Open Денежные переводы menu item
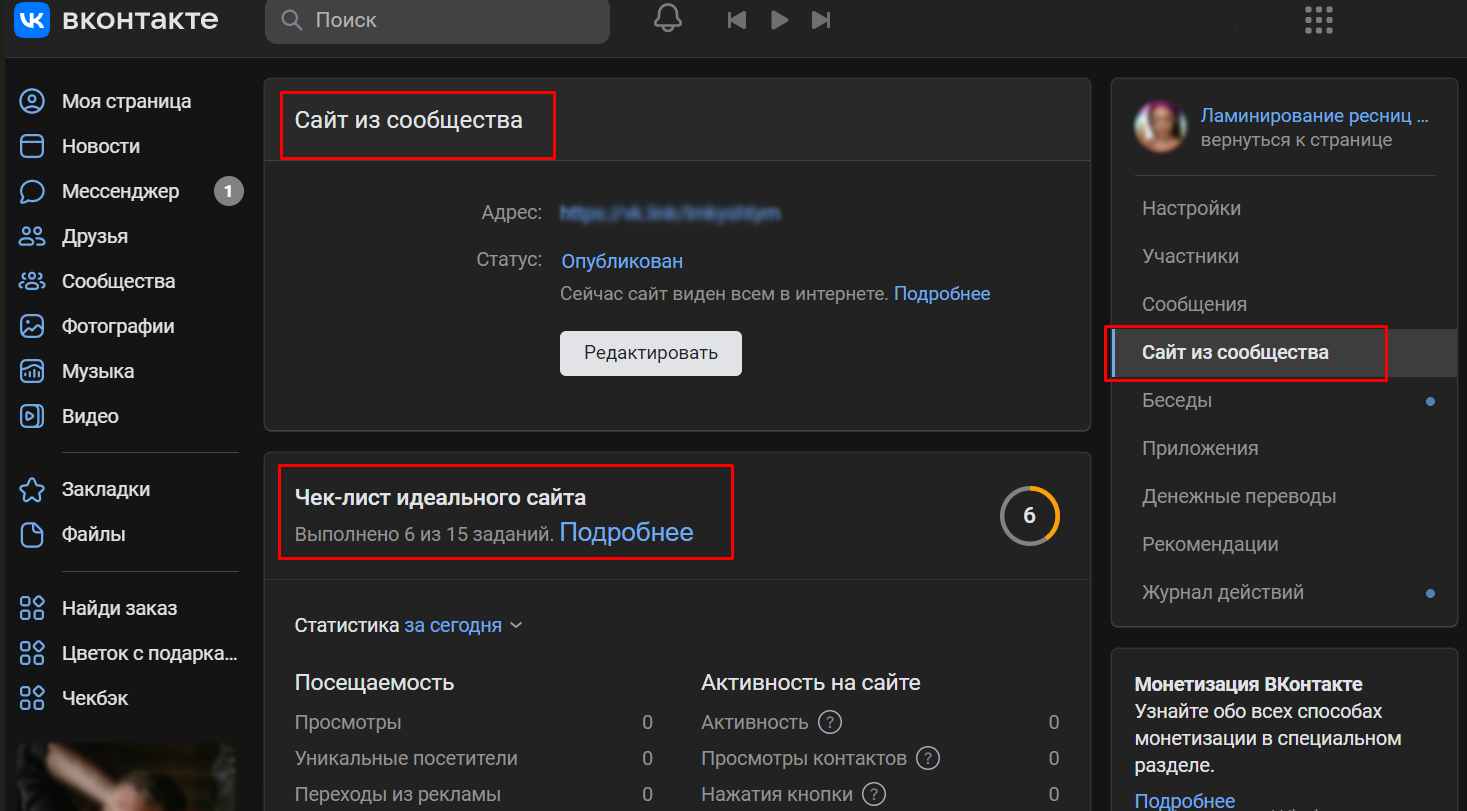1467x811 pixels. pos(1284,496)
